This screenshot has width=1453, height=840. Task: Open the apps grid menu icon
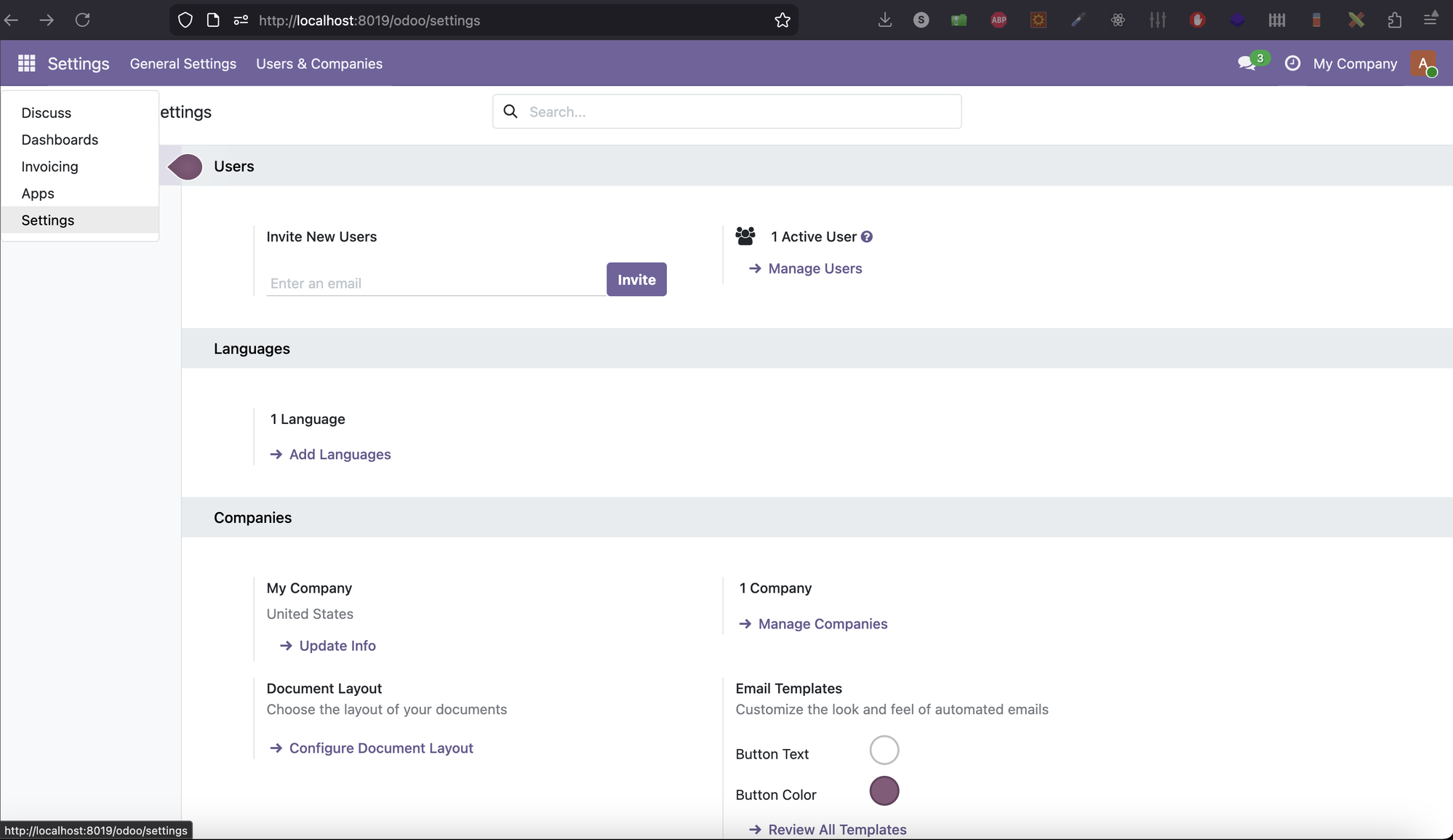26,63
